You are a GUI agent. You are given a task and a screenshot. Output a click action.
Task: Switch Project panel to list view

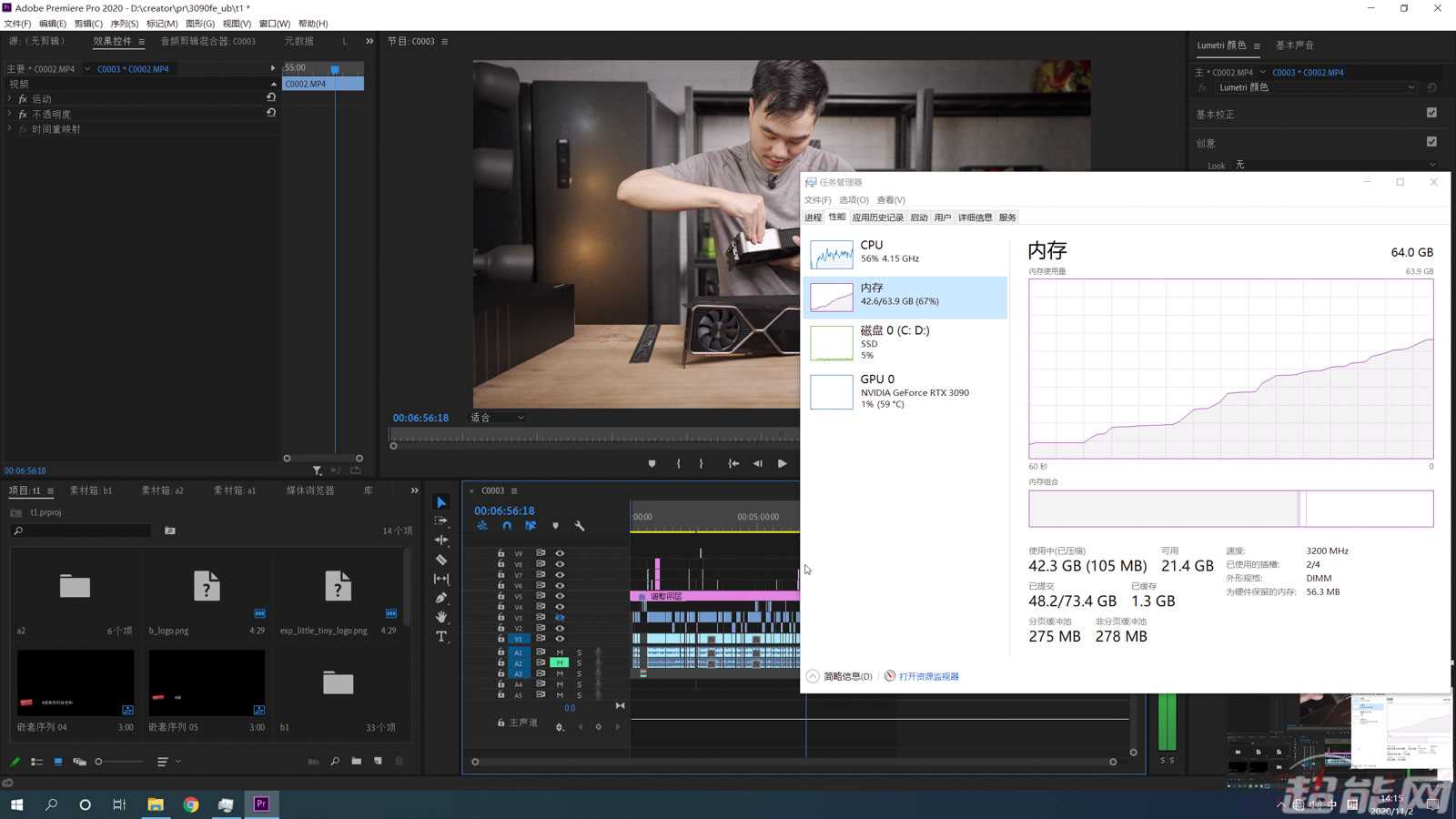pyautogui.click(x=37, y=762)
